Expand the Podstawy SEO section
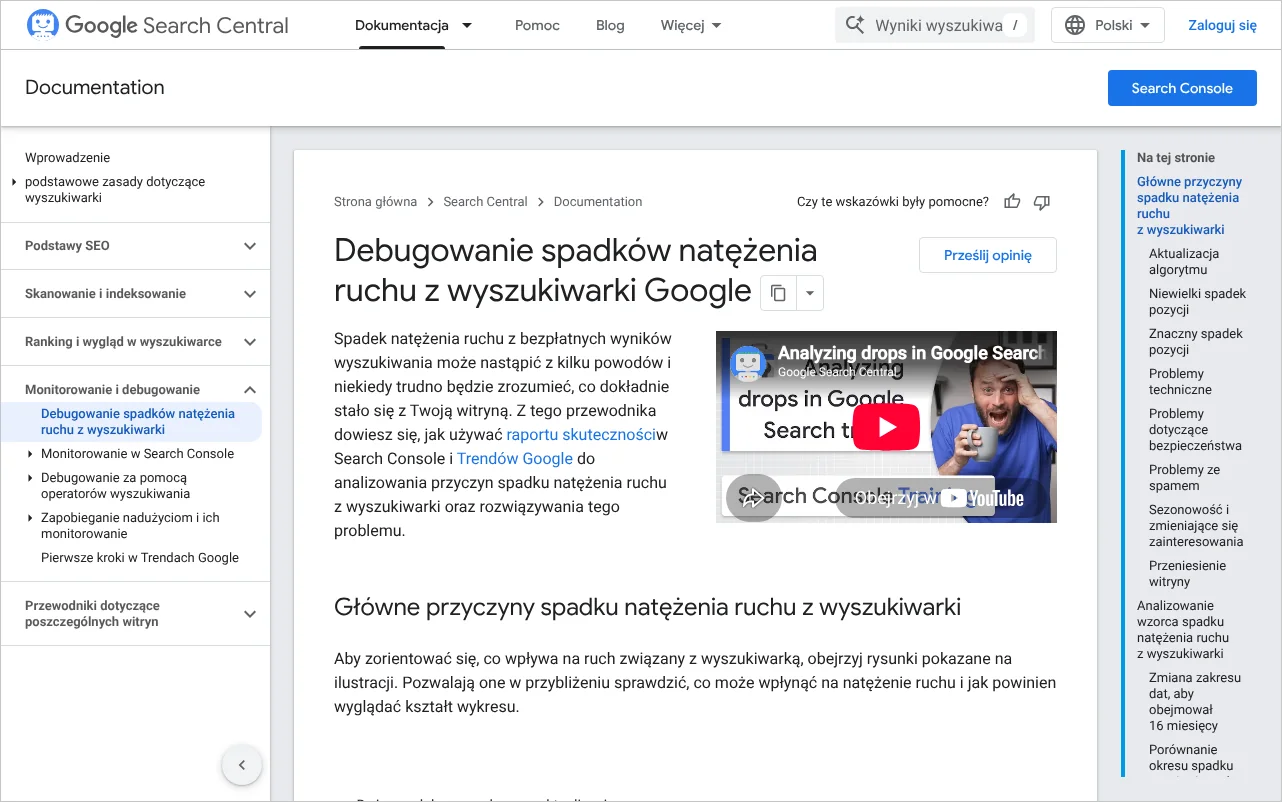 point(250,246)
